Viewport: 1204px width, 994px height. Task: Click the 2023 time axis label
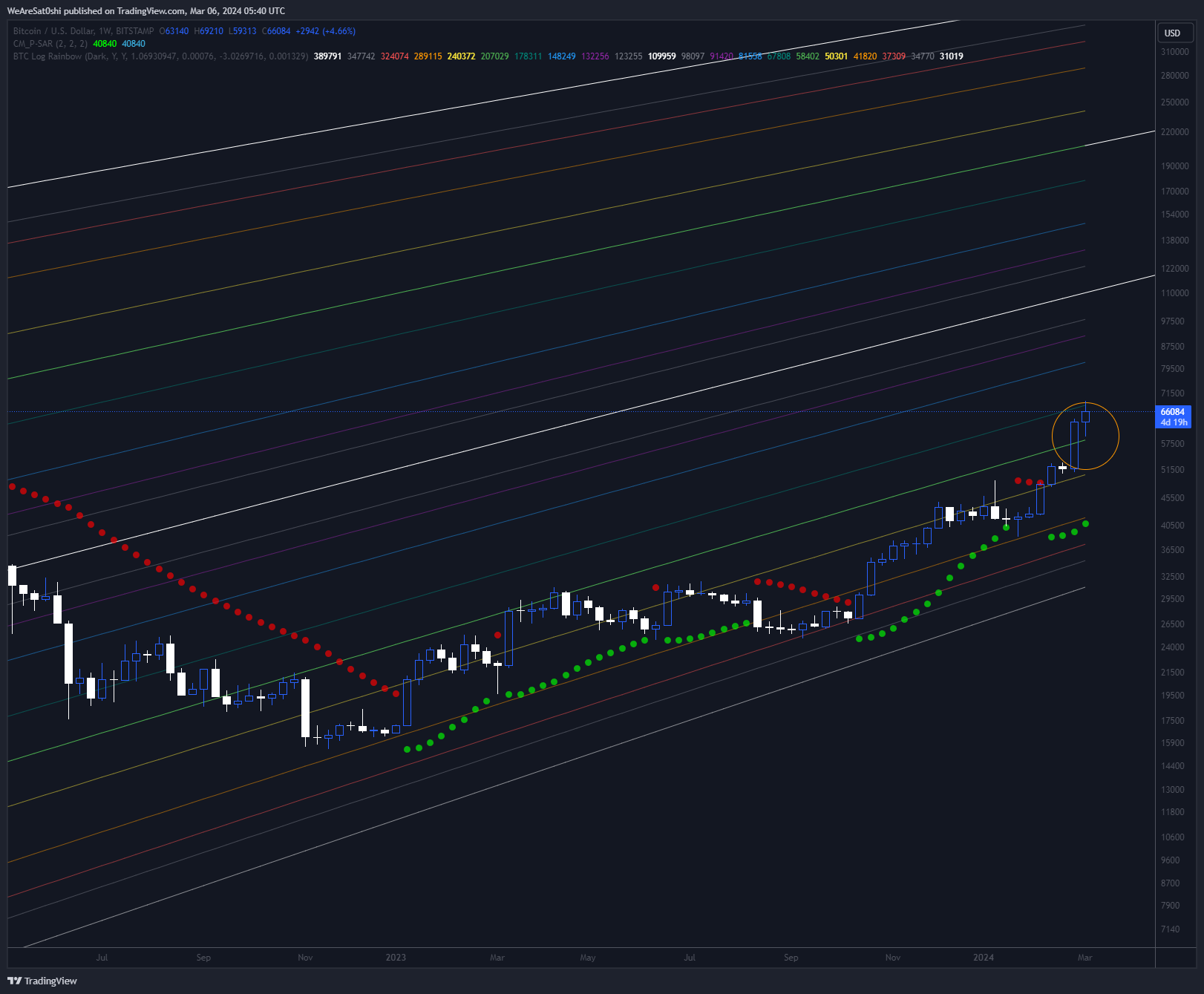[x=396, y=958]
